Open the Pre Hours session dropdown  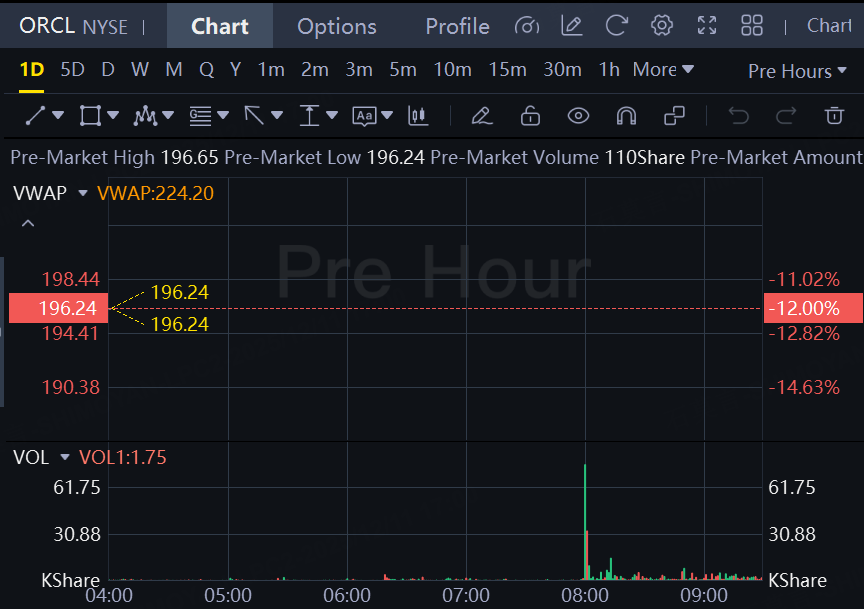pyautogui.click(x=797, y=71)
